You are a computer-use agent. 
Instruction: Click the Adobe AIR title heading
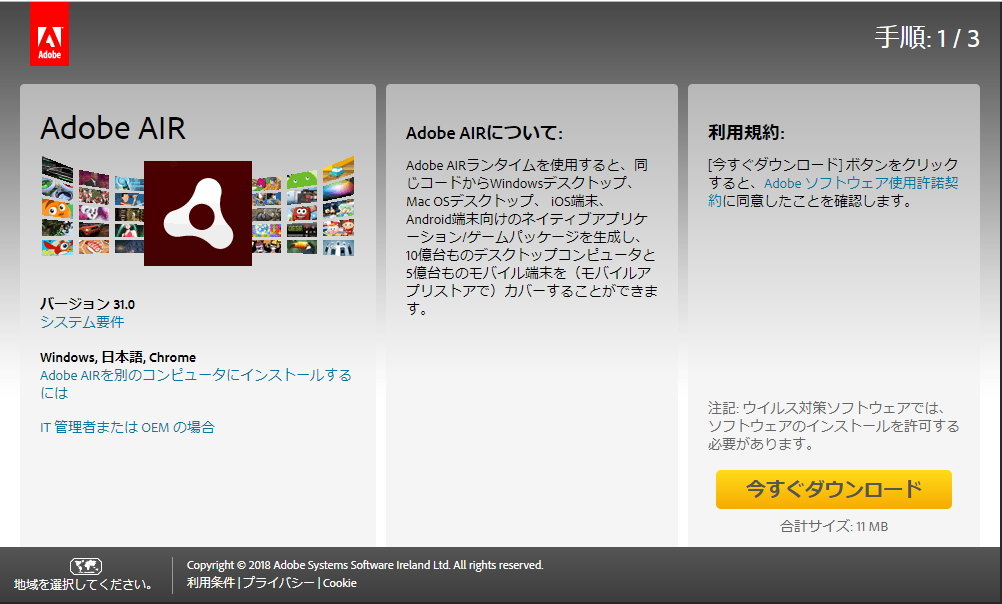click(x=113, y=128)
